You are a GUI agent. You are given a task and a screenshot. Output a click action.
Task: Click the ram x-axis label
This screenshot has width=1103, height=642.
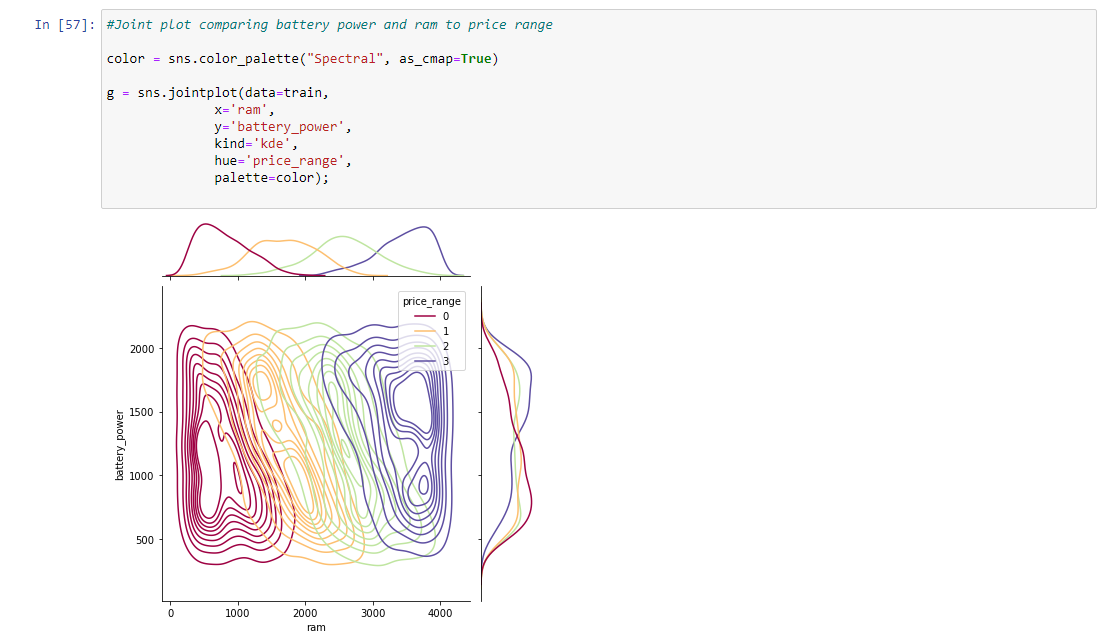click(x=316, y=627)
